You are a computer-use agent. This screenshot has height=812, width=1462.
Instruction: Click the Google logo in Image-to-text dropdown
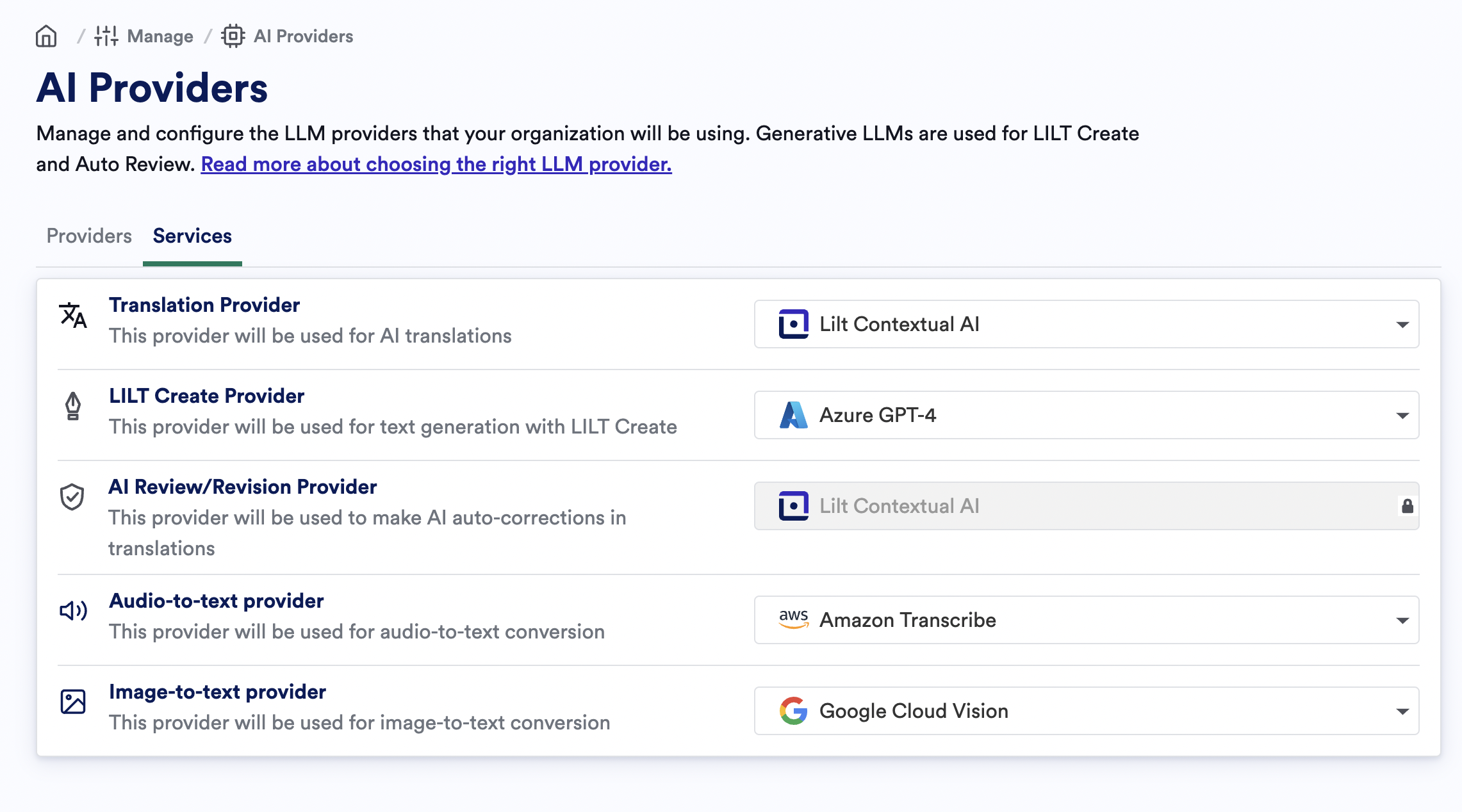794,711
